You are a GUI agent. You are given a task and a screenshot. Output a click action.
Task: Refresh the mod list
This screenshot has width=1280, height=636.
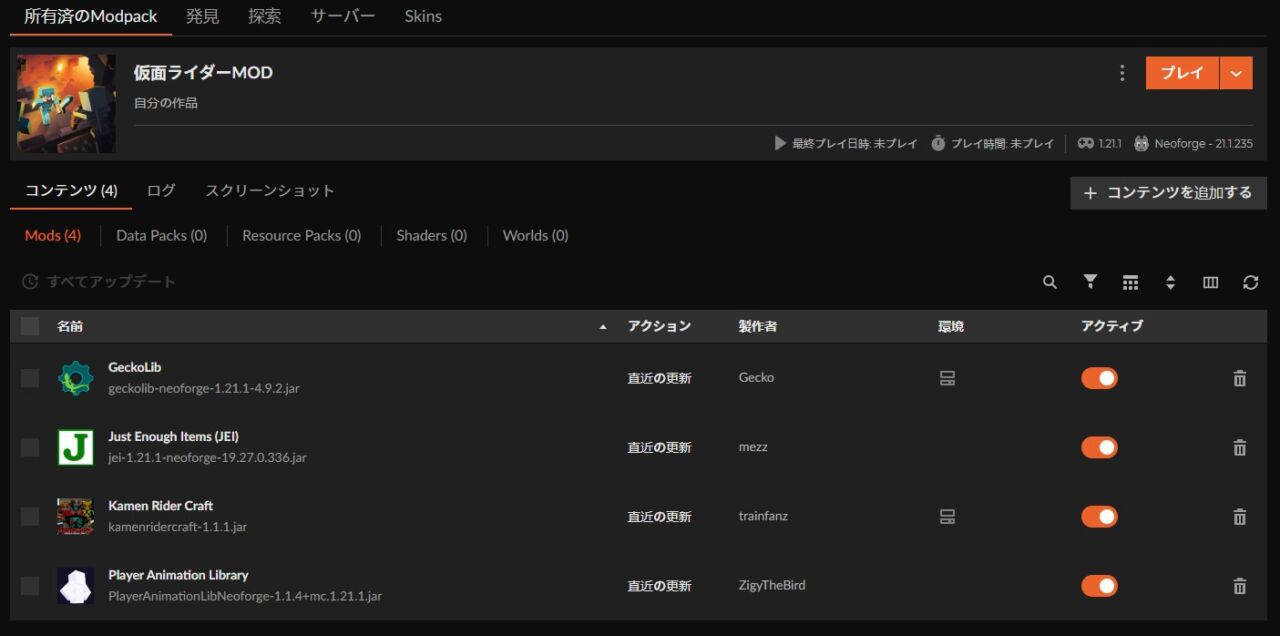[x=1250, y=283]
